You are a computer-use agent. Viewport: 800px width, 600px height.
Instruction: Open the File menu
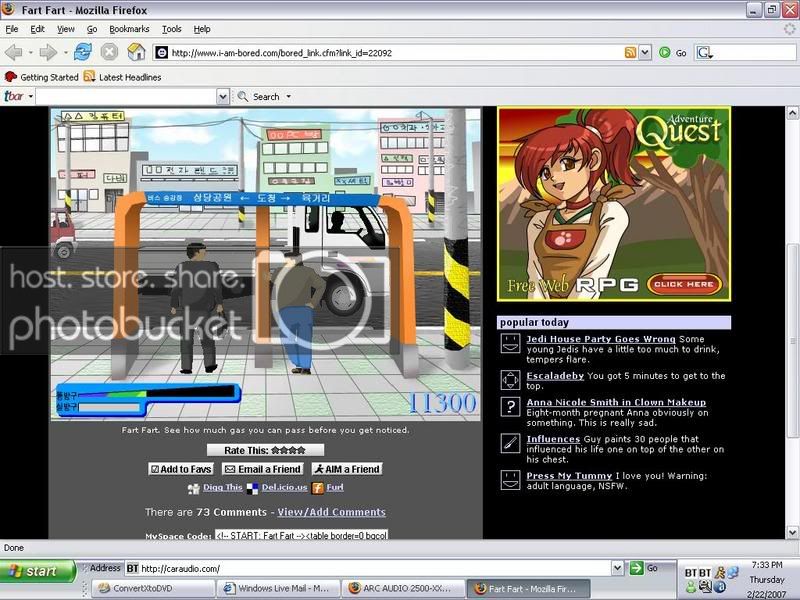point(12,29)
